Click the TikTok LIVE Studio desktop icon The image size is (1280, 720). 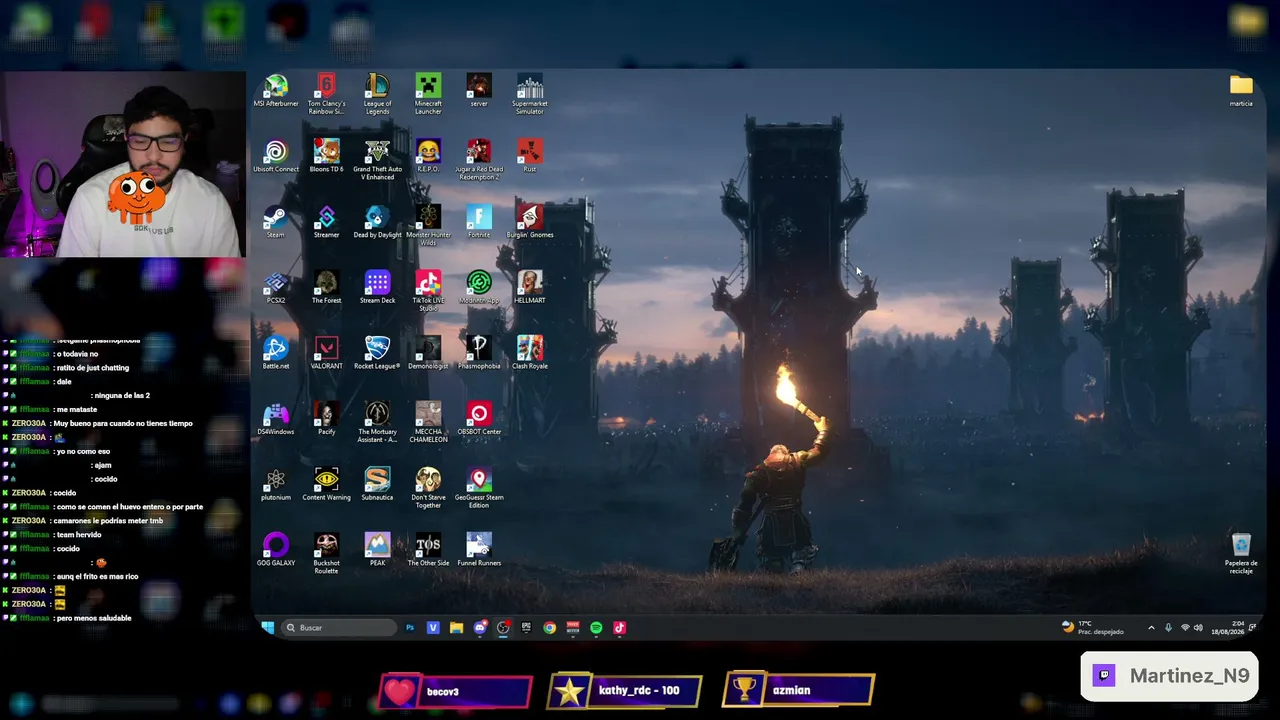pyautogui.click(x=428, y=291)
